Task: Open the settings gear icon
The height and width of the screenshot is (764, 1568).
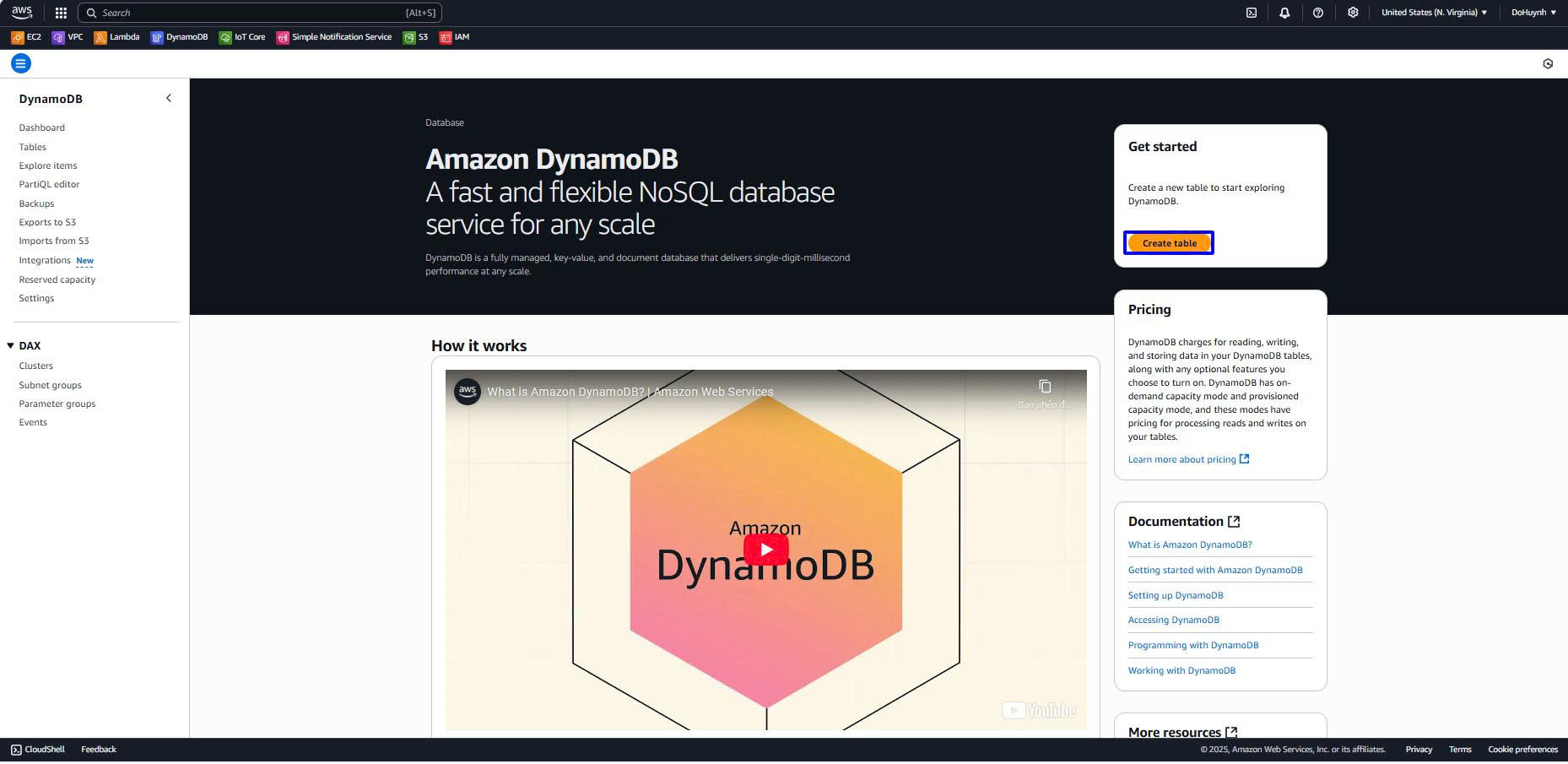Action: point(1353,13)
